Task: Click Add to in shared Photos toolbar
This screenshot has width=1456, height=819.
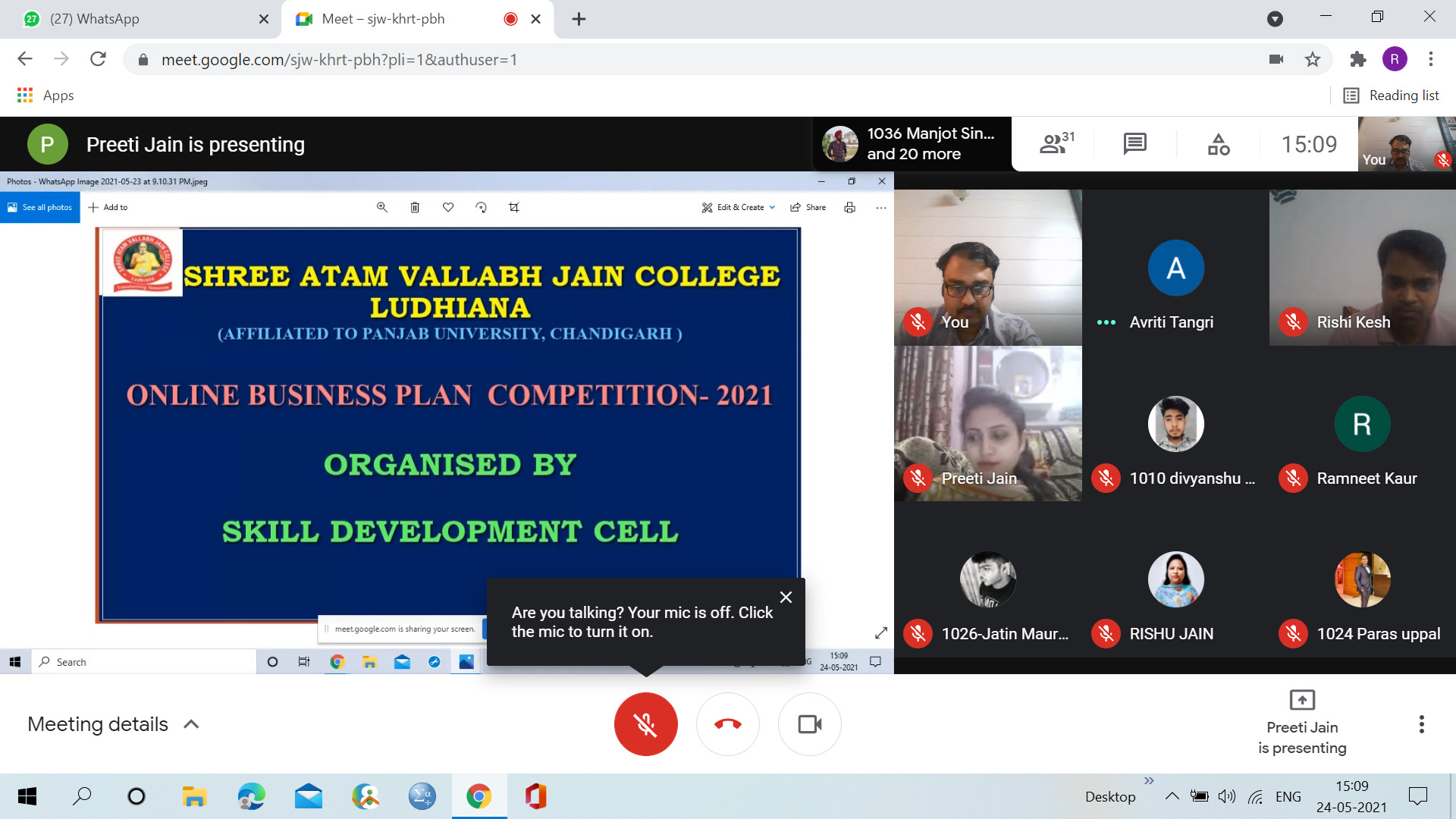Action: [x=108, y=207]
